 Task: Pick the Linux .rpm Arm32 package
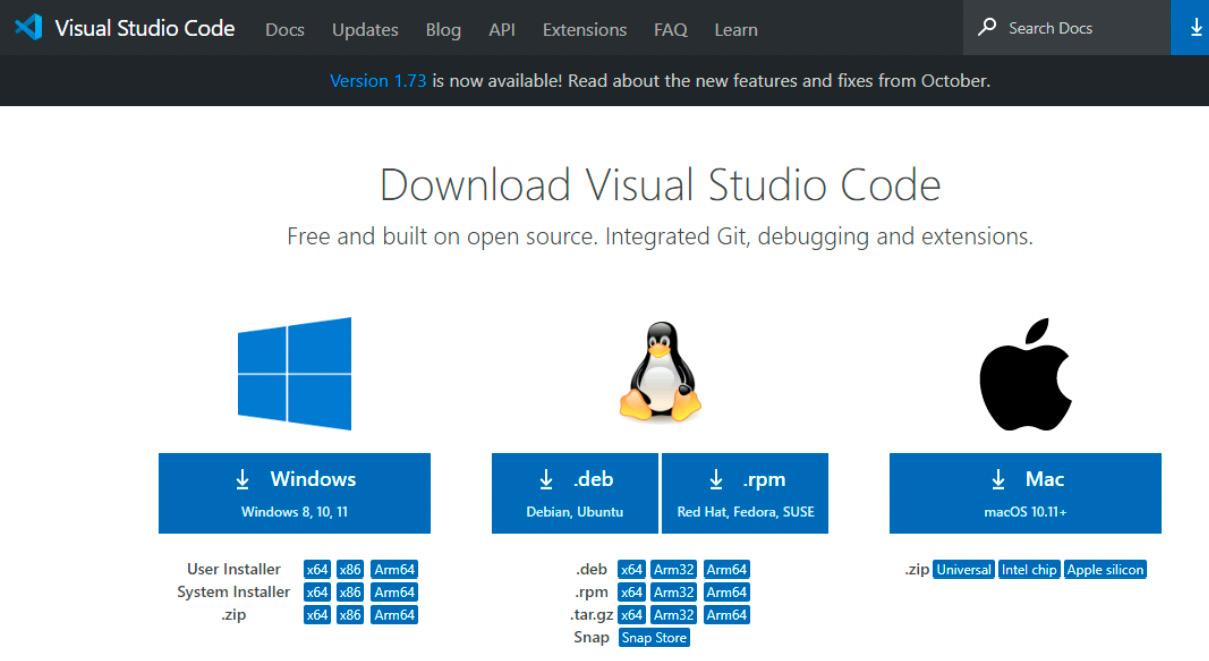point(674,592)
